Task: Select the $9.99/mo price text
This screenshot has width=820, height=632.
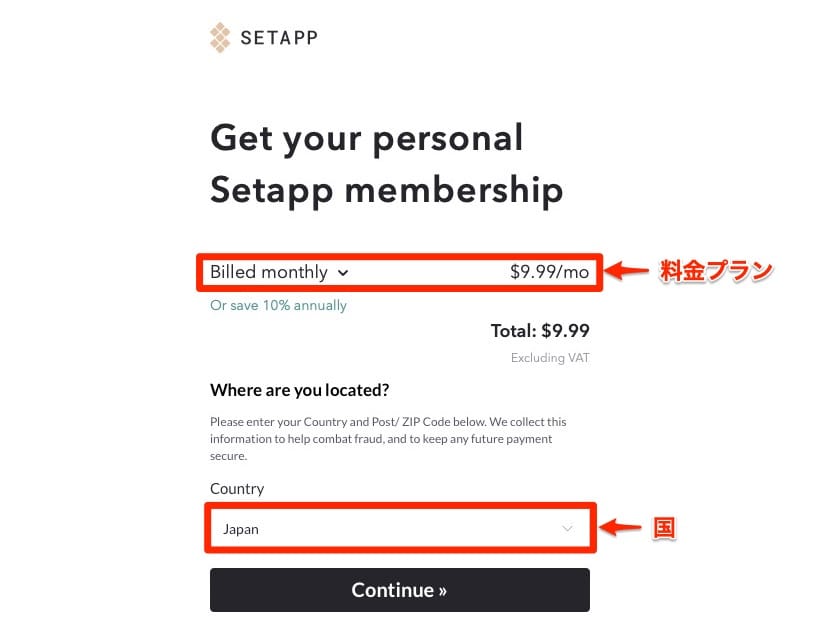Action: pyautogui.click(x=549, y=272)
